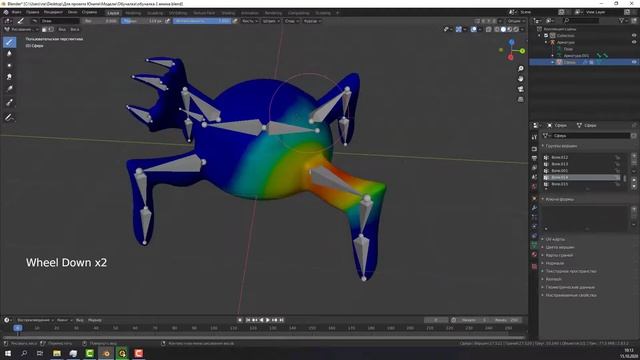Open the Falloff dropdown in tool header
The image size is (640, 360).
(291, 21)
